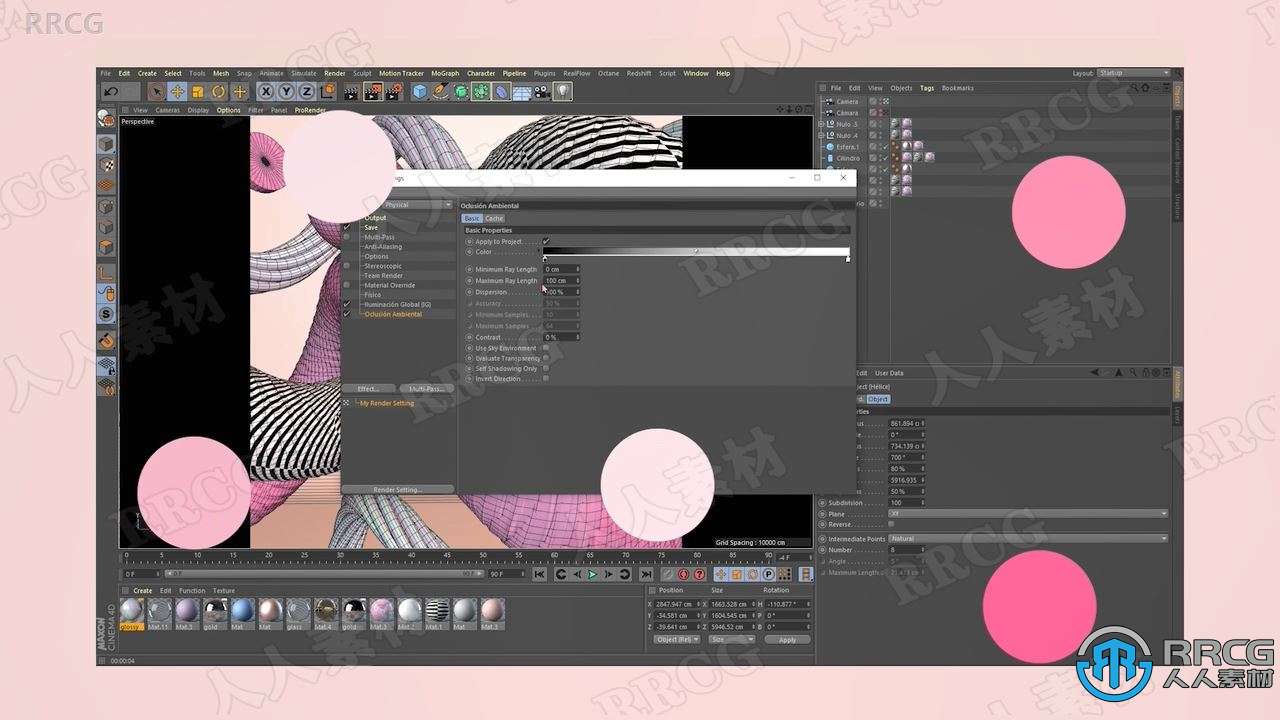1280x720 pixels.
Task: Enable Invert Direction checkbox
Action: coord(546,379)
